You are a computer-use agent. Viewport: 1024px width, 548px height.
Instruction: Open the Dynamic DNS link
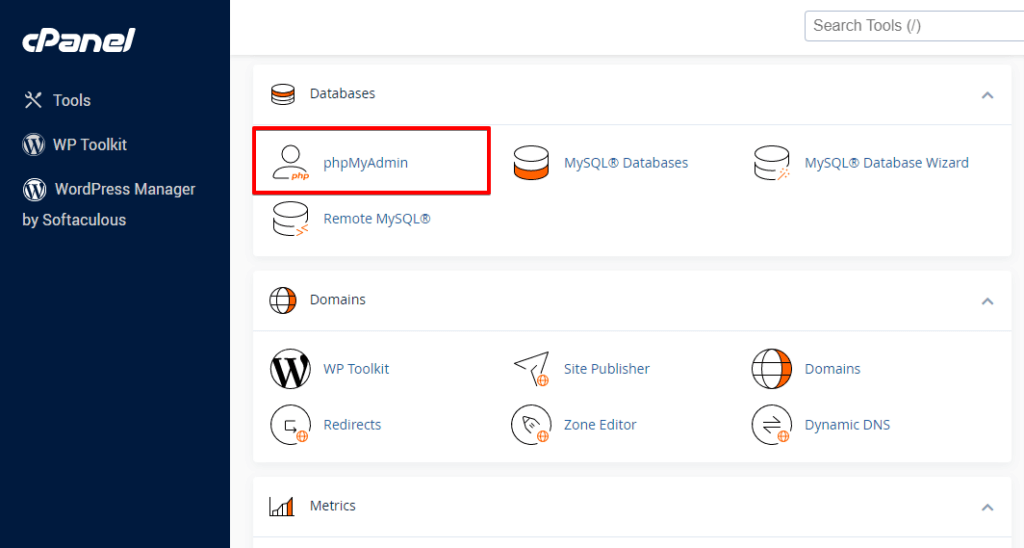(x=847, y=425)
